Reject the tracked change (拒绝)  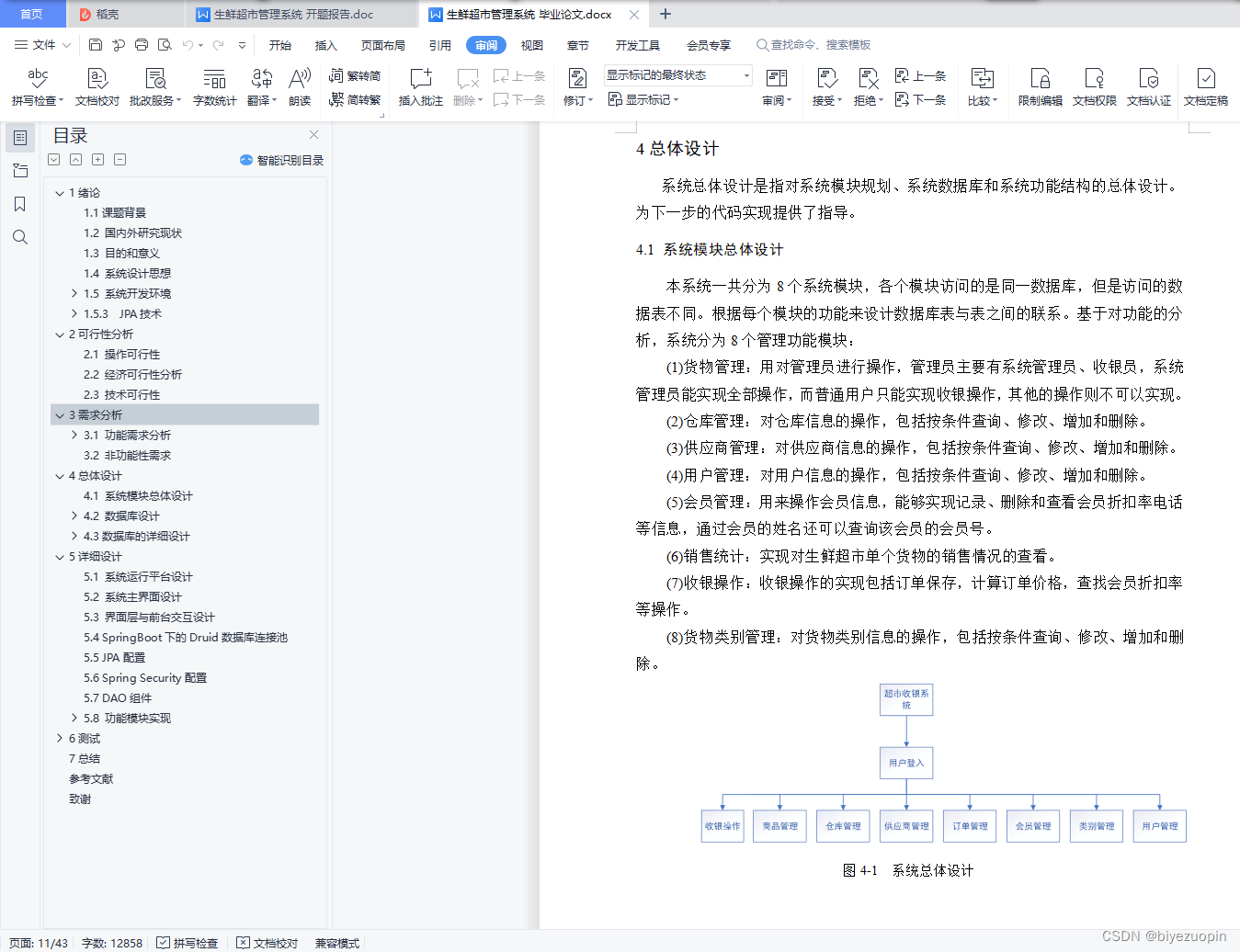click(x=868, y=87)
